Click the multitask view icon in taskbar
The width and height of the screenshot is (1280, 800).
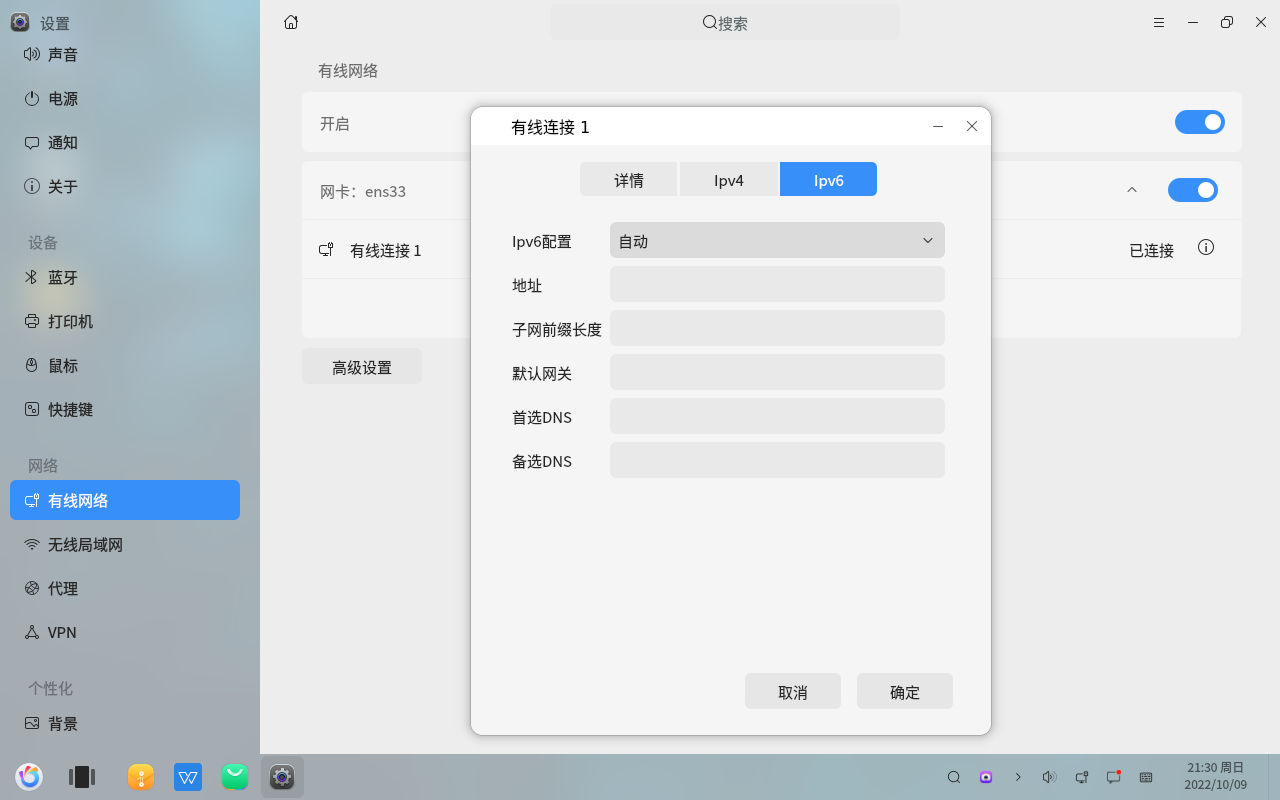[81, 777]
